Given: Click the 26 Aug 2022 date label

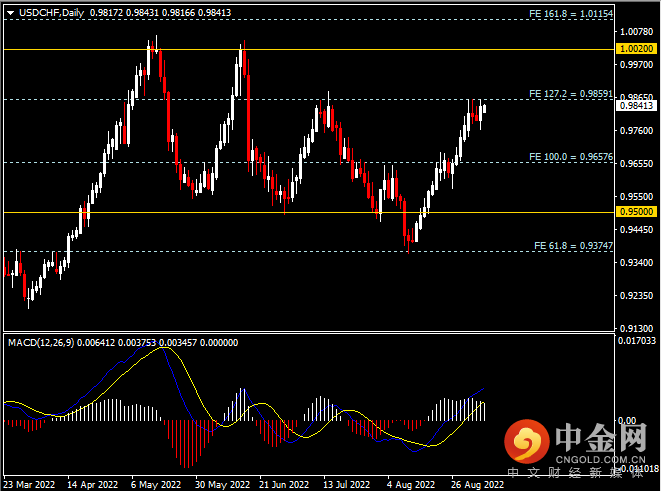Looking at the screenshot, I should point(477,485).
